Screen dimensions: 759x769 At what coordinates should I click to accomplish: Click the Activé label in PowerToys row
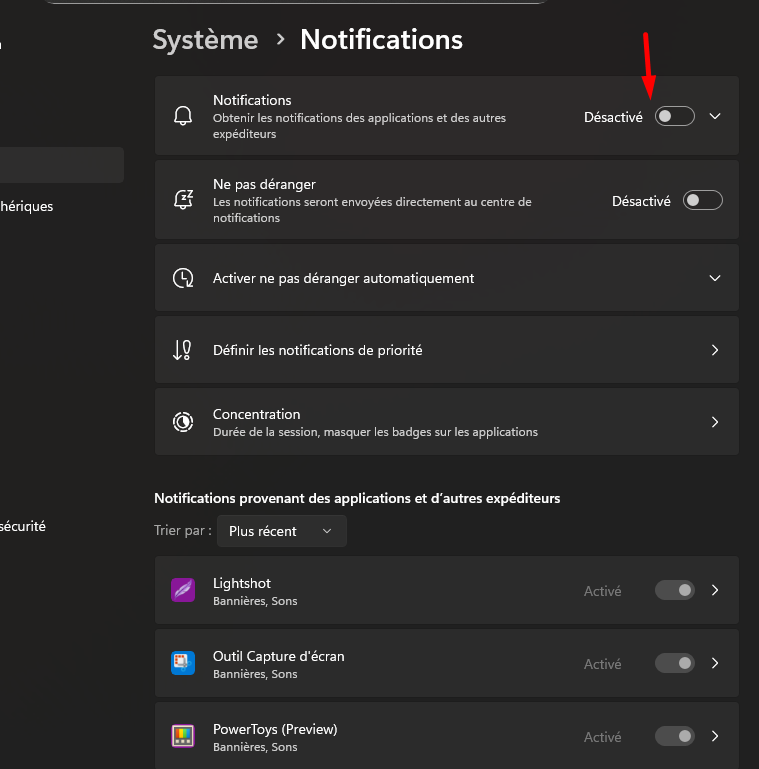(602, 737)
